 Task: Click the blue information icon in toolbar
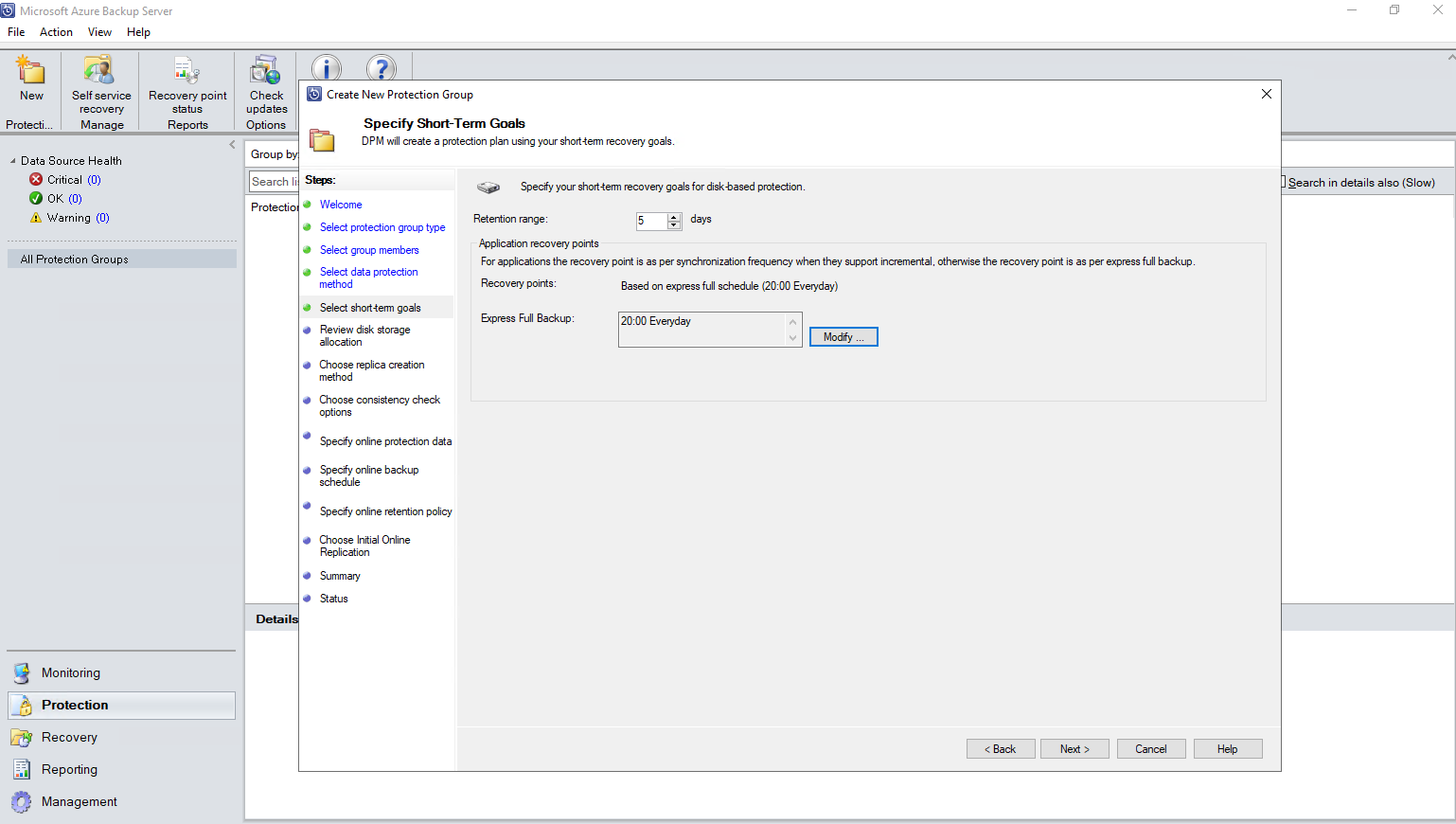[x=327, y=68]
